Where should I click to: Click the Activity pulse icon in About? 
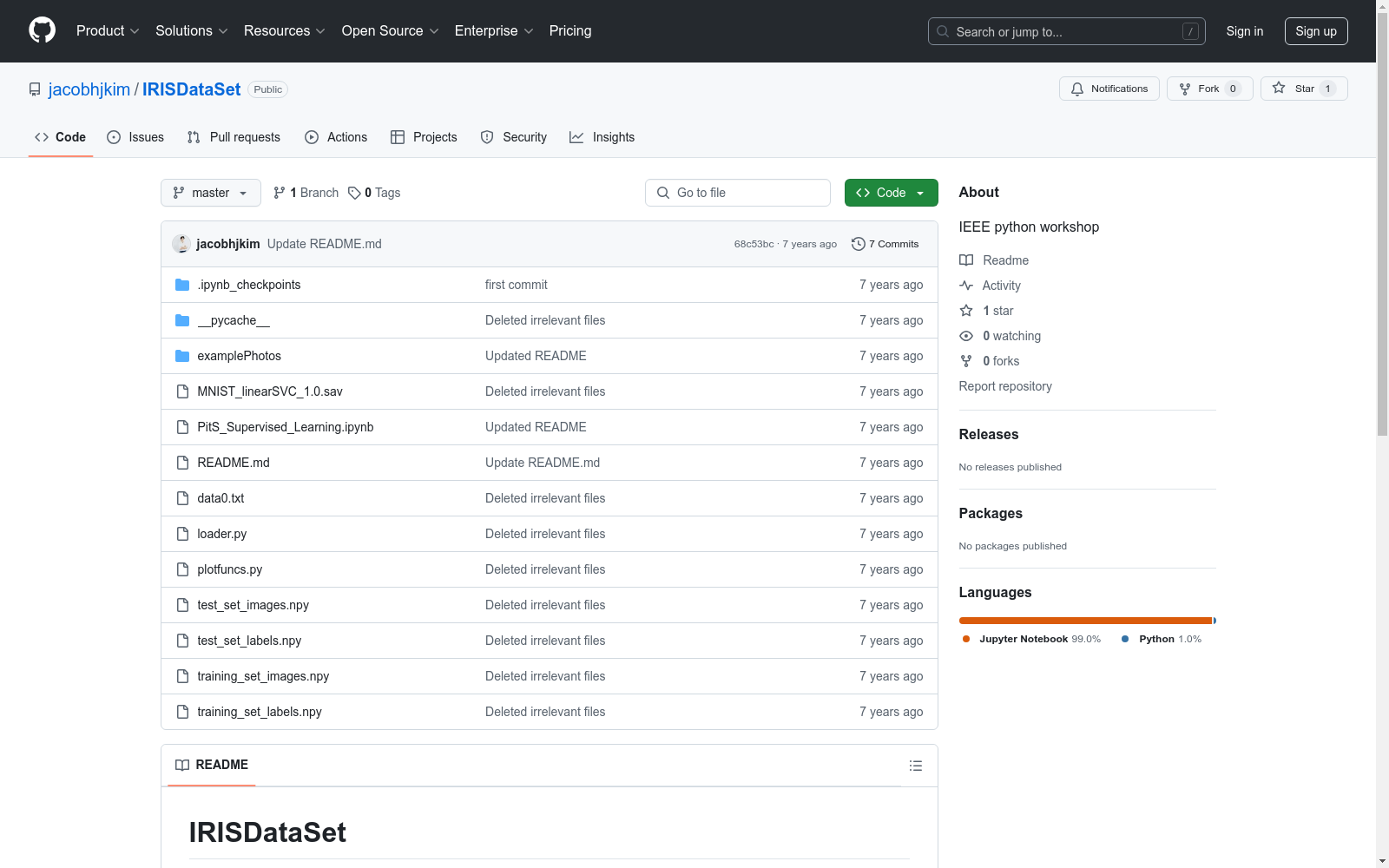(x=966, y=286)
